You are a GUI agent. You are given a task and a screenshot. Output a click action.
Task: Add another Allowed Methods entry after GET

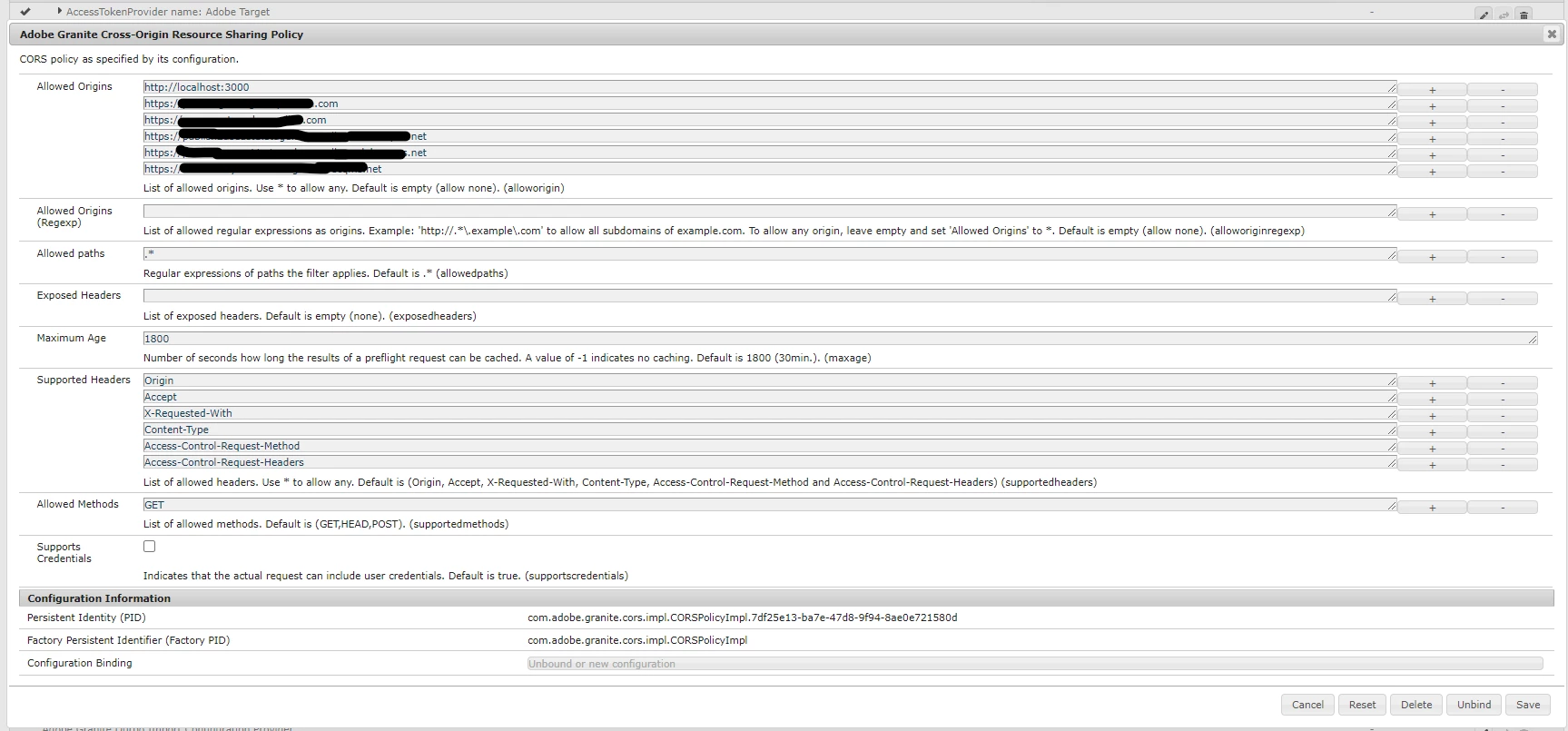pyautogui.click(x=1432, y=508)
